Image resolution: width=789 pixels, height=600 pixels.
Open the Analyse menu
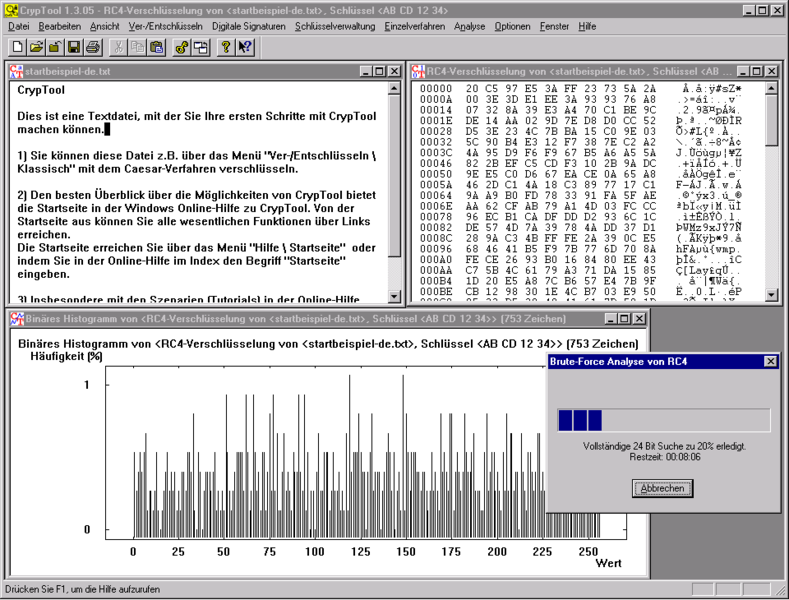click(x=469, y=26)
